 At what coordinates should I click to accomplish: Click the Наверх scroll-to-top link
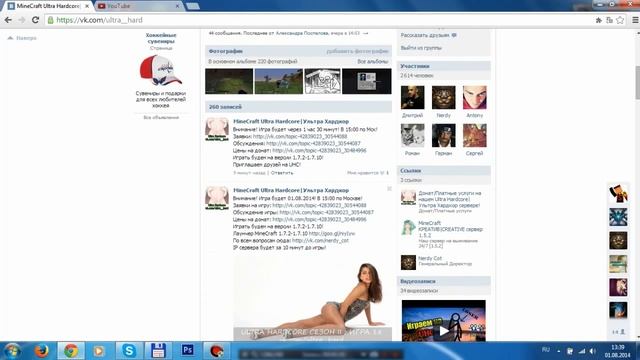click(x=22, y=38)
